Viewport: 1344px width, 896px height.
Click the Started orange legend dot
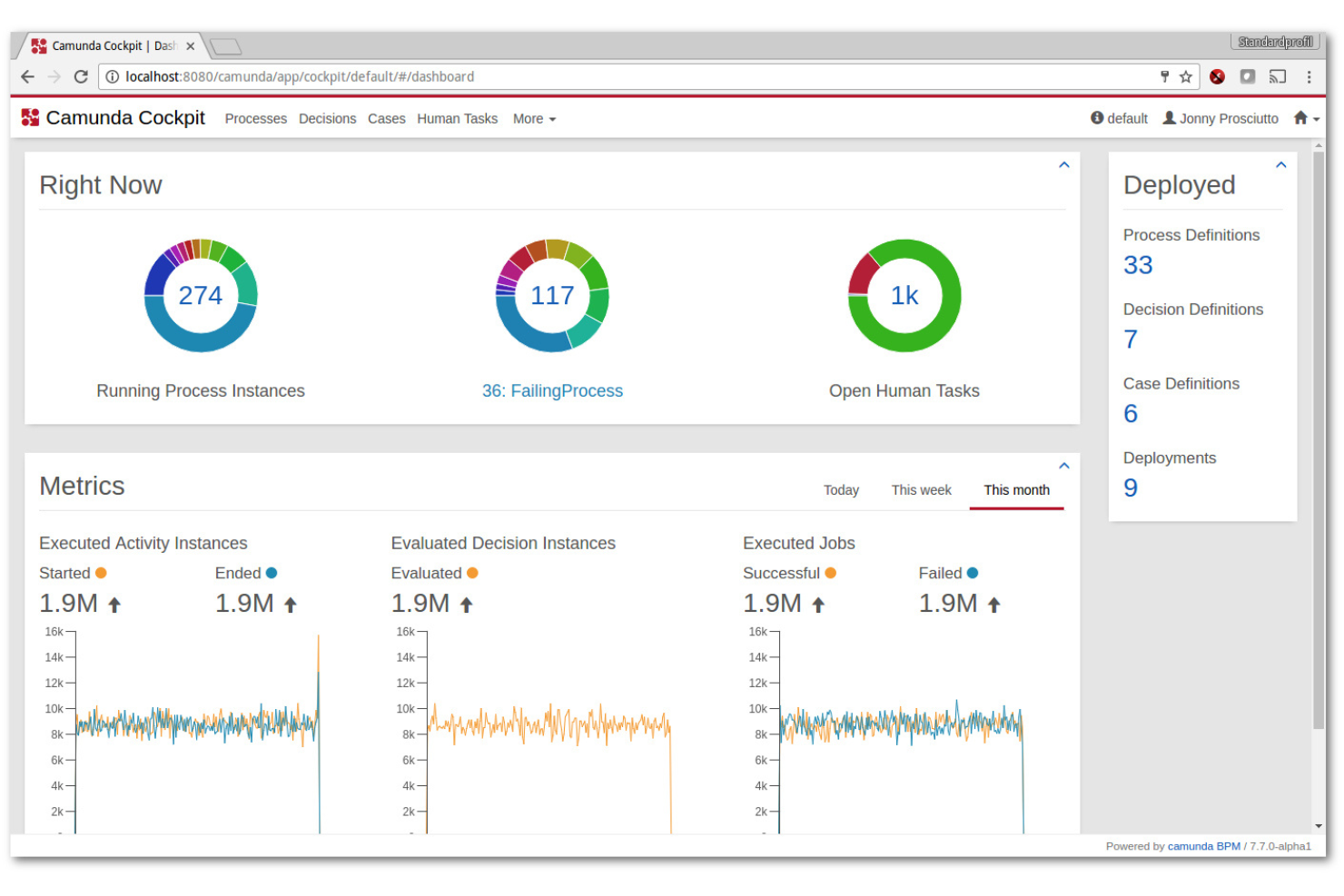coord(101,573)
